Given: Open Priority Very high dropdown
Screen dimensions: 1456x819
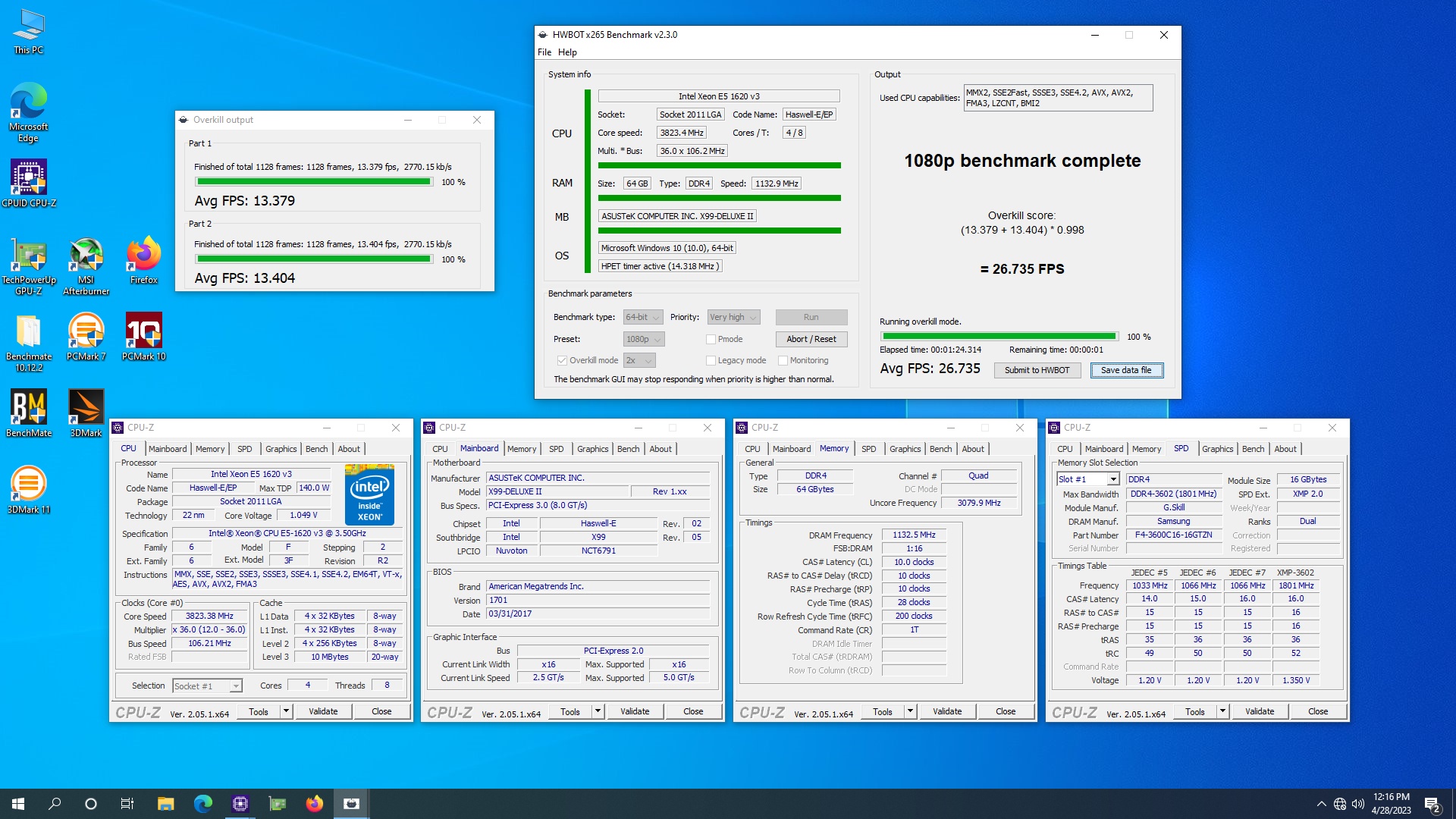Looking at the screenshot, I should pyautogui.click(x=733, y=317).
